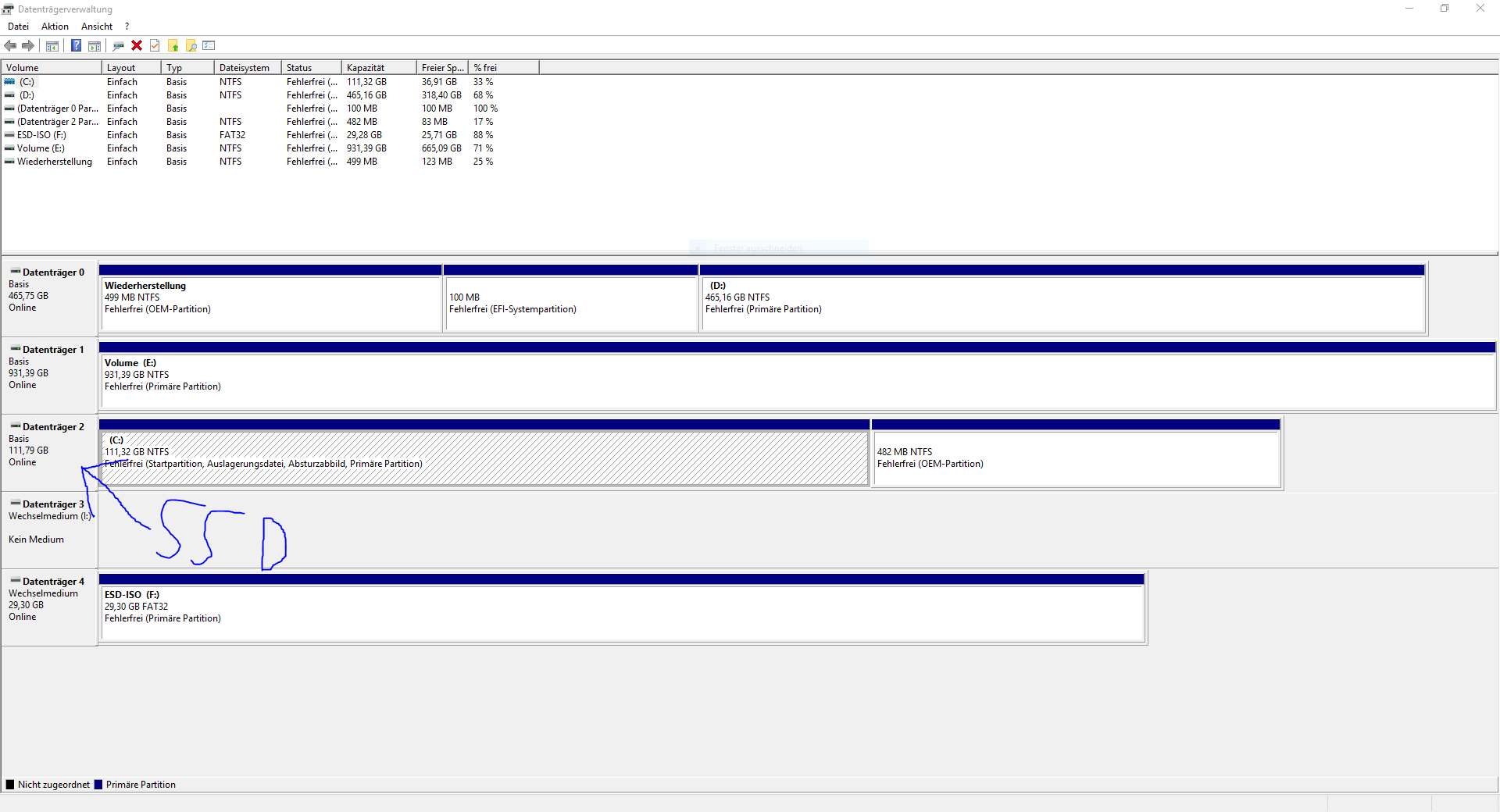Click the yellow folder up-arrow icon

point(173,46)
